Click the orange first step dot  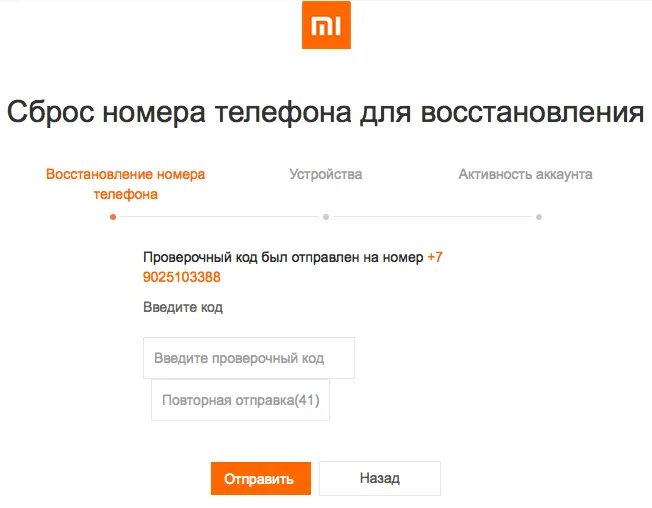(113, 217)
